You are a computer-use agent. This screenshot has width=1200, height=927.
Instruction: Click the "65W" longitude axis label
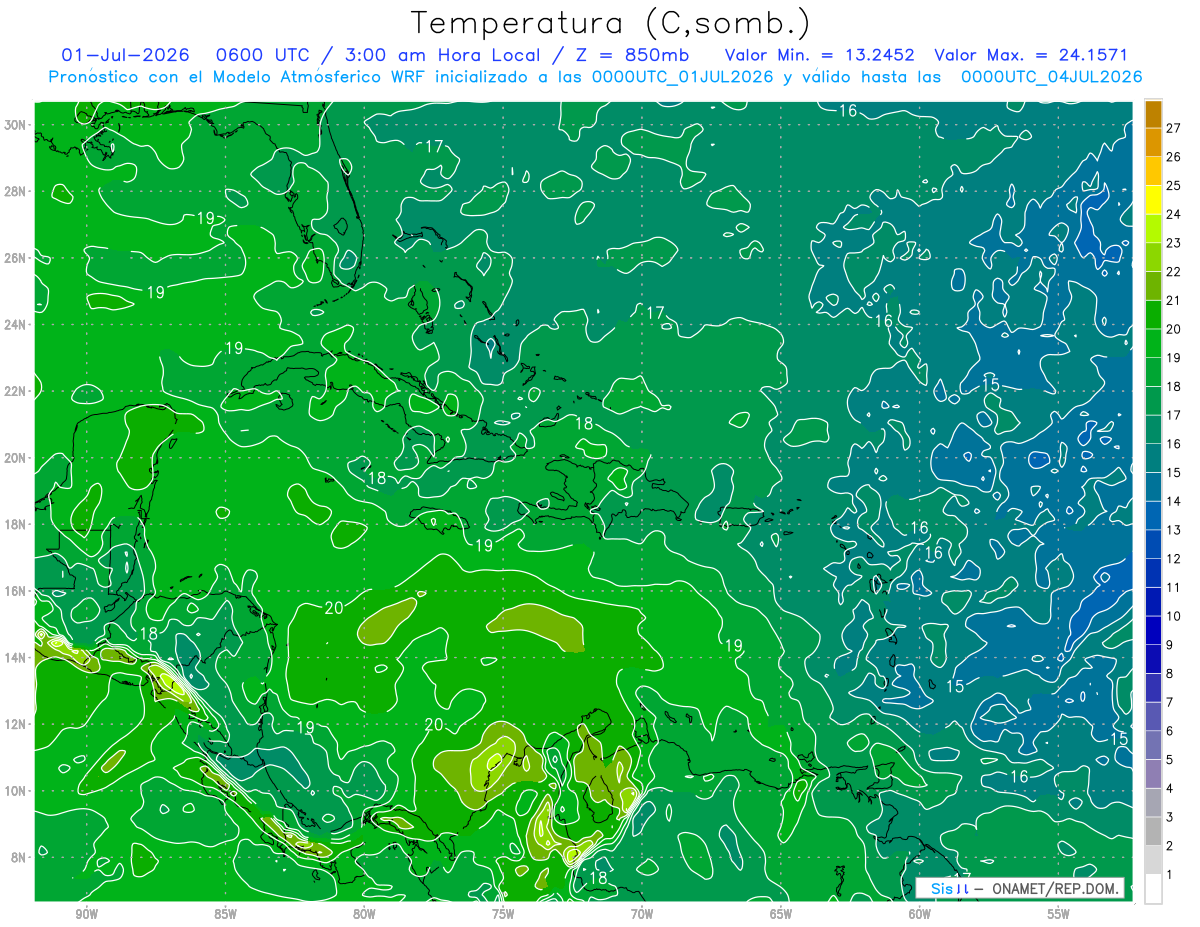tap(781, 914)
